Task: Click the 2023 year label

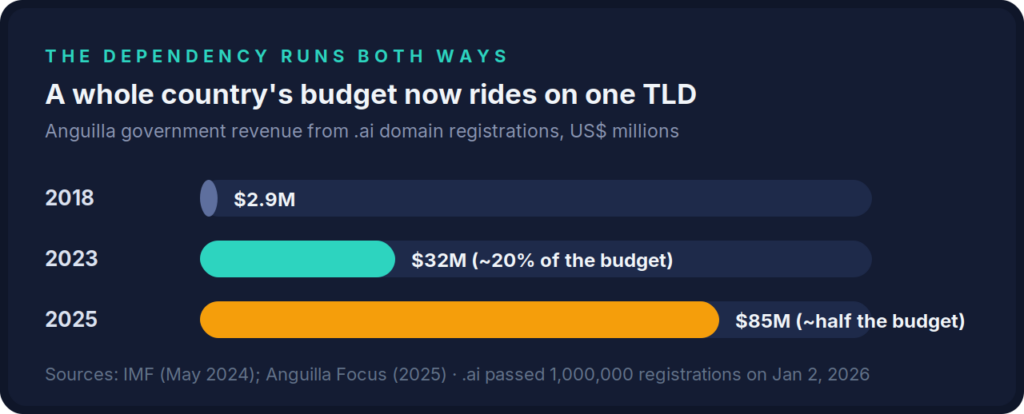Action: (x=71, y=259)
